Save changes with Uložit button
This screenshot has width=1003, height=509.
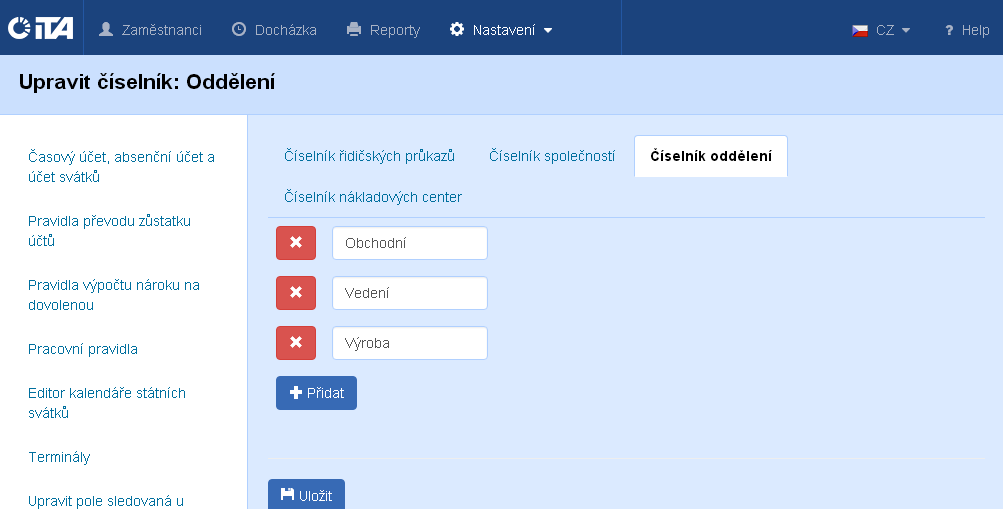point(306,495)
